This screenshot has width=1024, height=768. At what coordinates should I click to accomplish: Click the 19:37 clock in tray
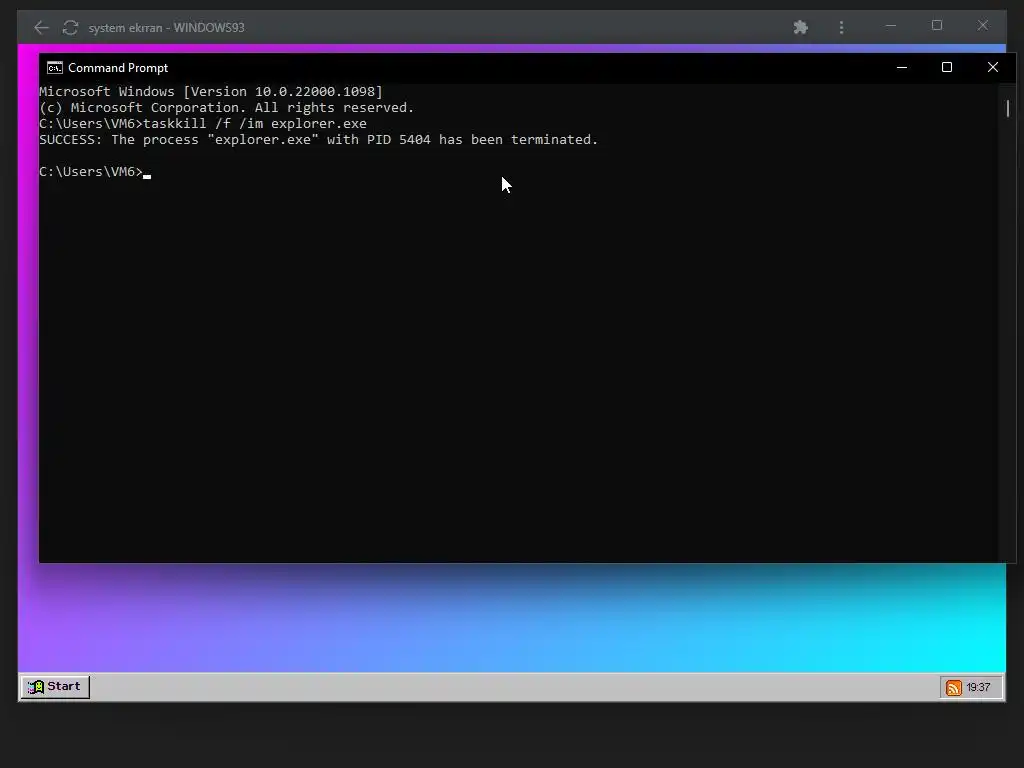pyautogui.click(x=978, y=688)
